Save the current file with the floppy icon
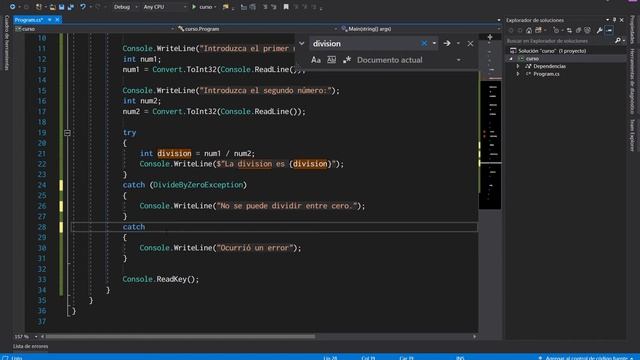 click(x=62, y=7)
